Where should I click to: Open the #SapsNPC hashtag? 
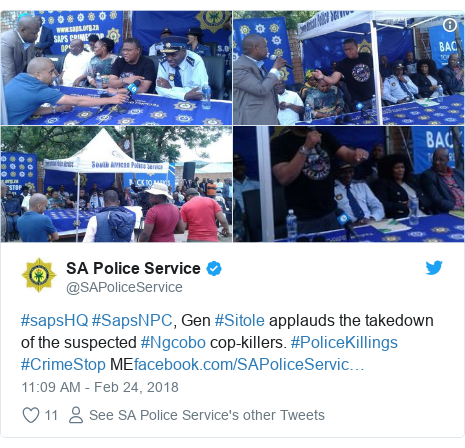point(132,320)
